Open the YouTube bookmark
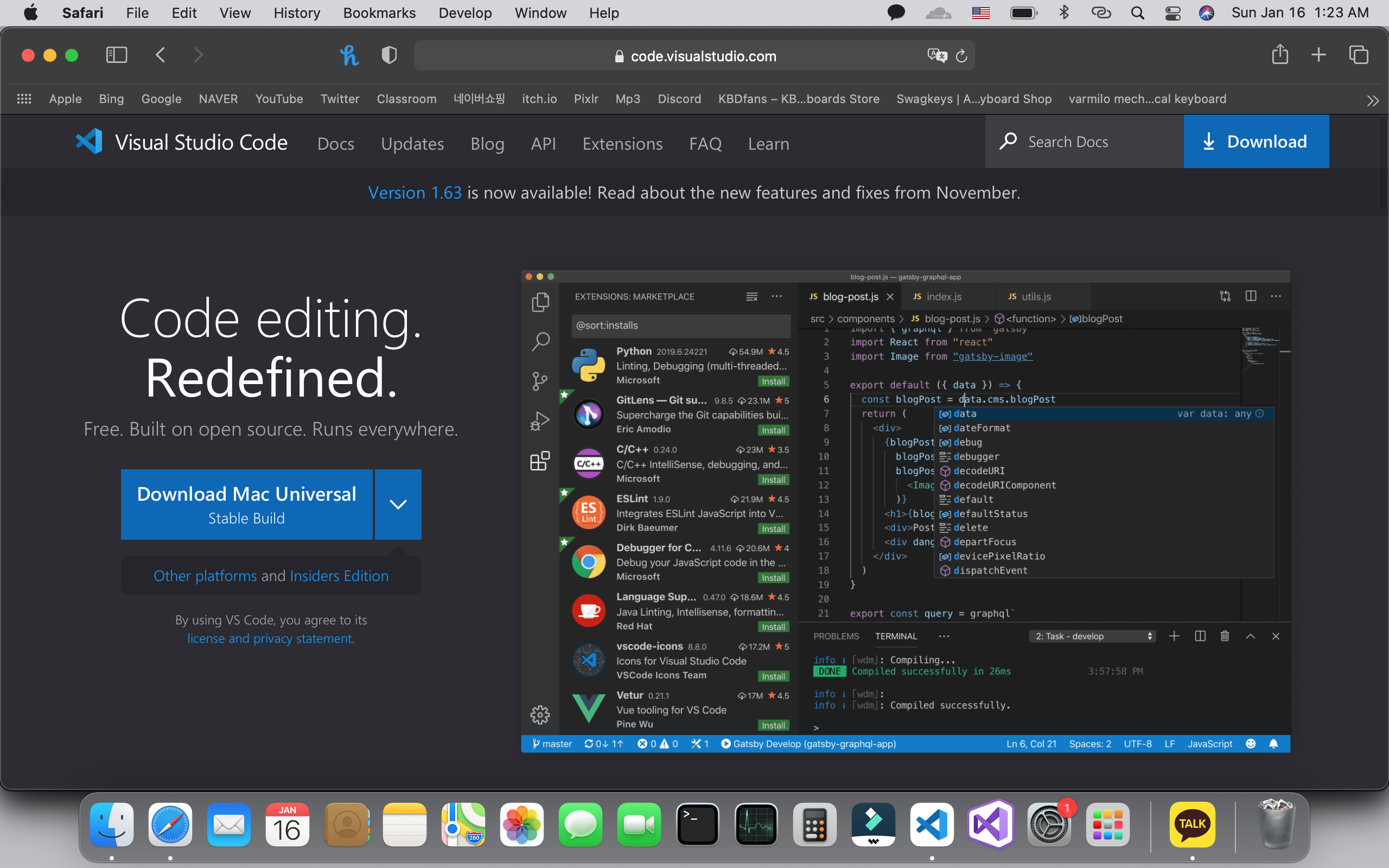The width and height of the screenshot is (1389, 868). pos(279,99)
